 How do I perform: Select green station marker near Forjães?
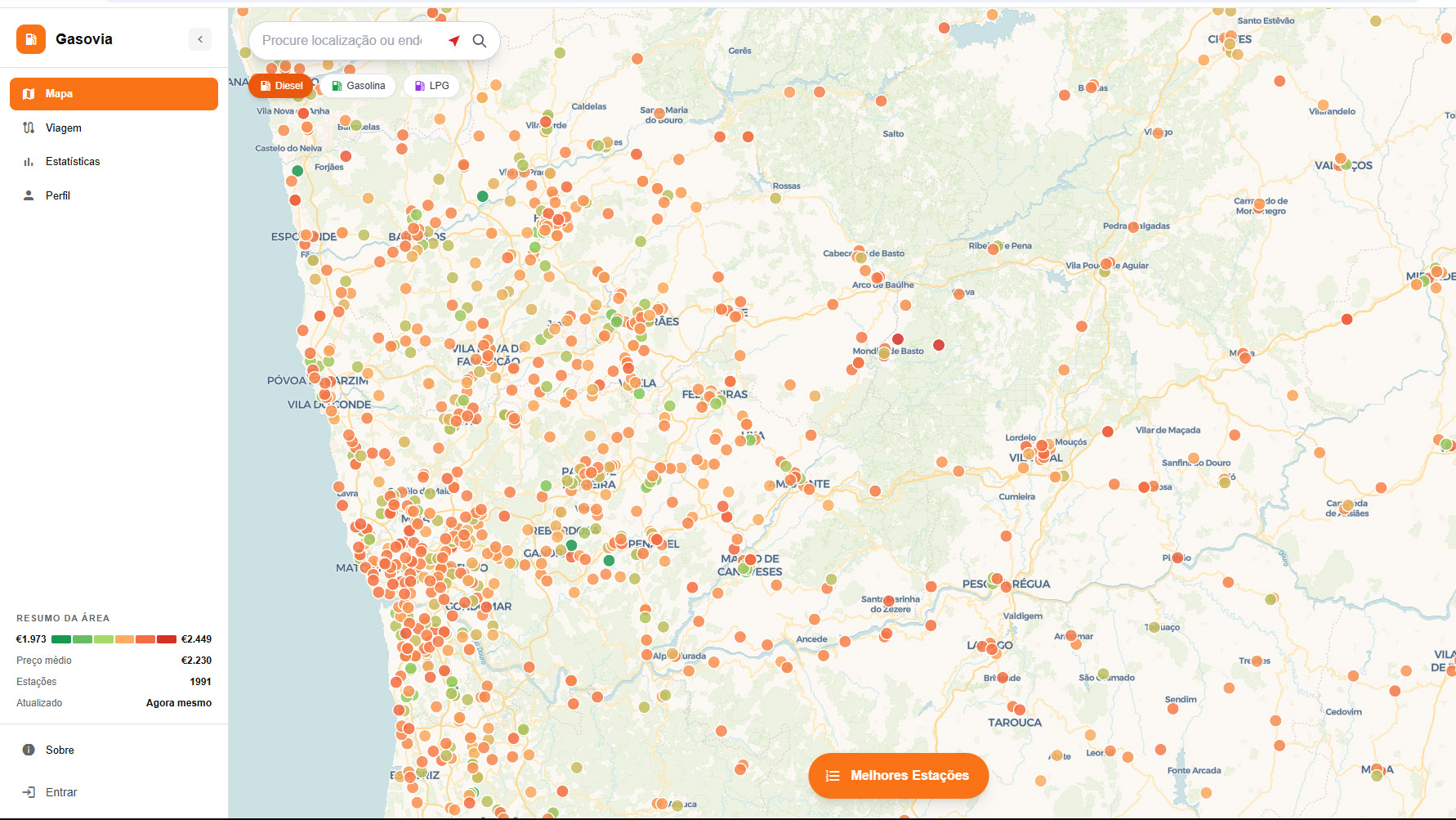click(x=297, y=171)
